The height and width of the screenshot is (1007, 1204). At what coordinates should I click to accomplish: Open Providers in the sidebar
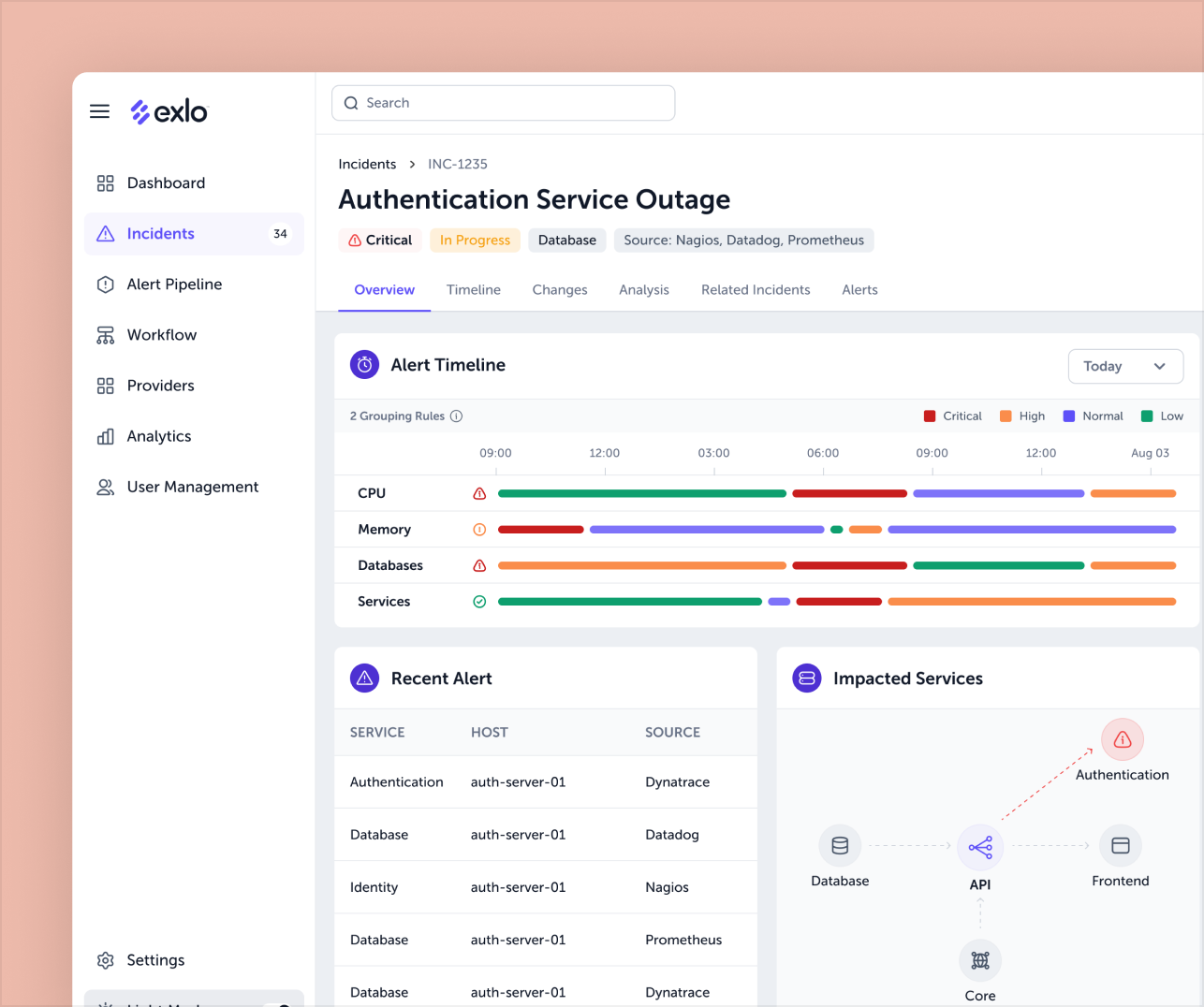tap(194, 386)
